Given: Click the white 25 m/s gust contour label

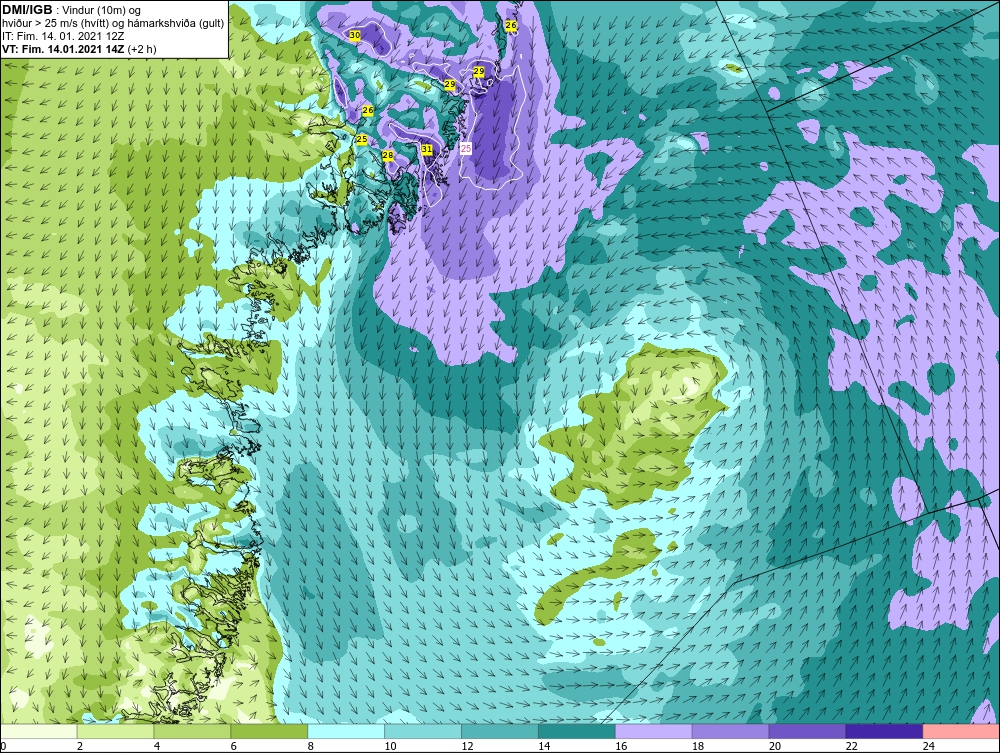Looking at the screenshot, I should [466, 148].
